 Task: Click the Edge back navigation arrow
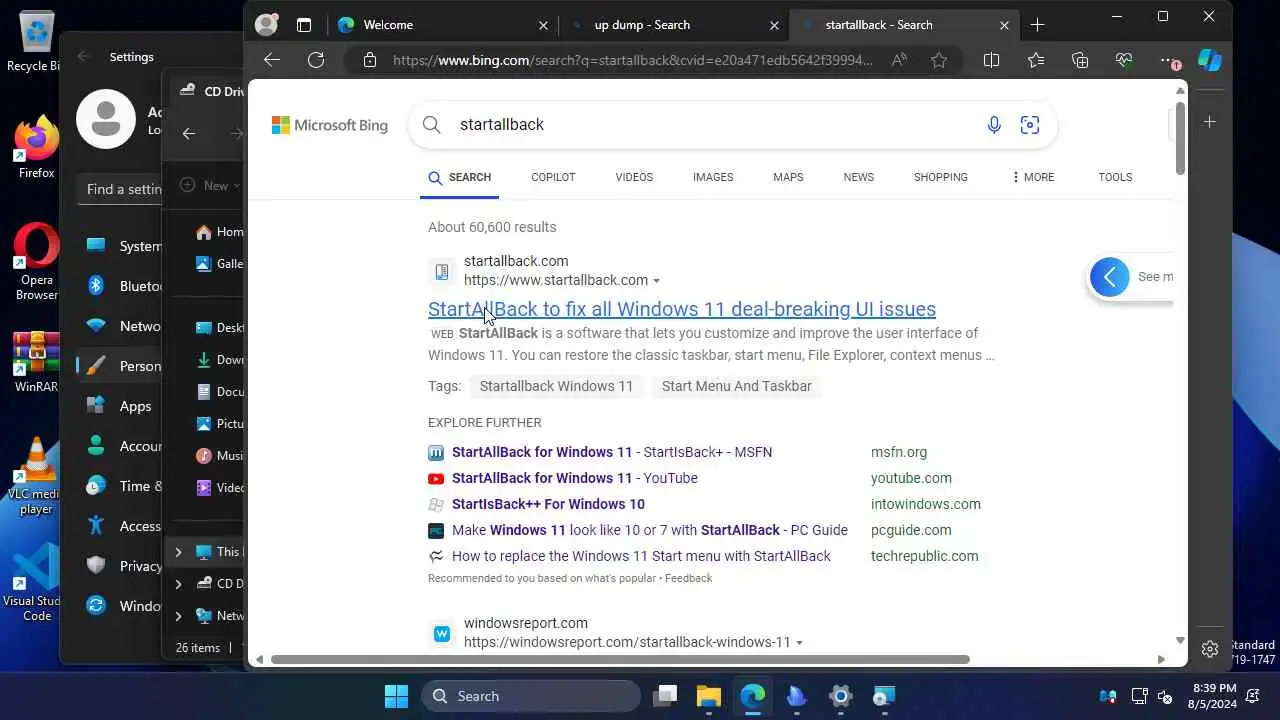pos(272,60)
